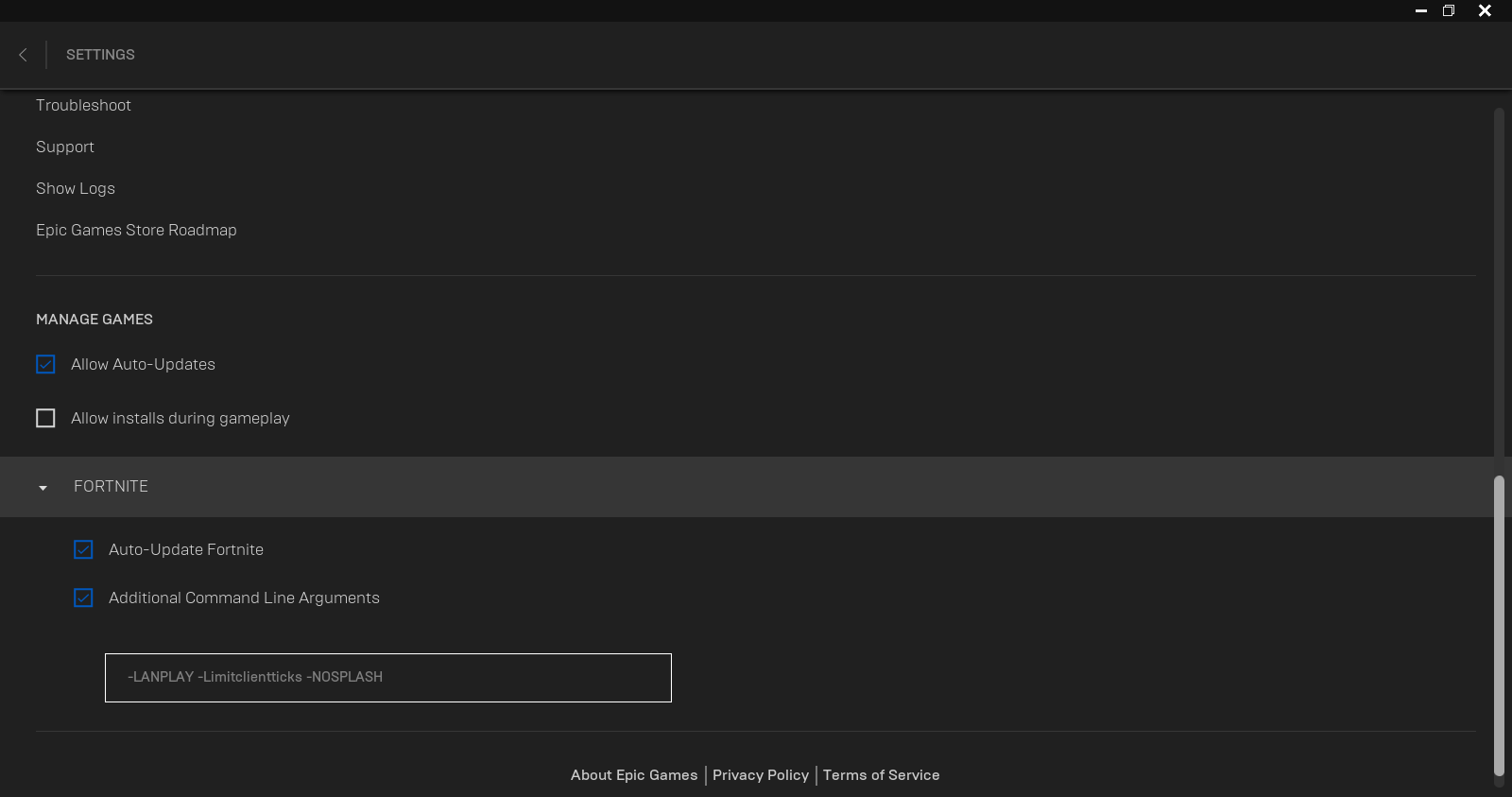Click the SETTINGS title text
Image resolution: width=1512 pixels, height=797 pixels.
[100, 55]
